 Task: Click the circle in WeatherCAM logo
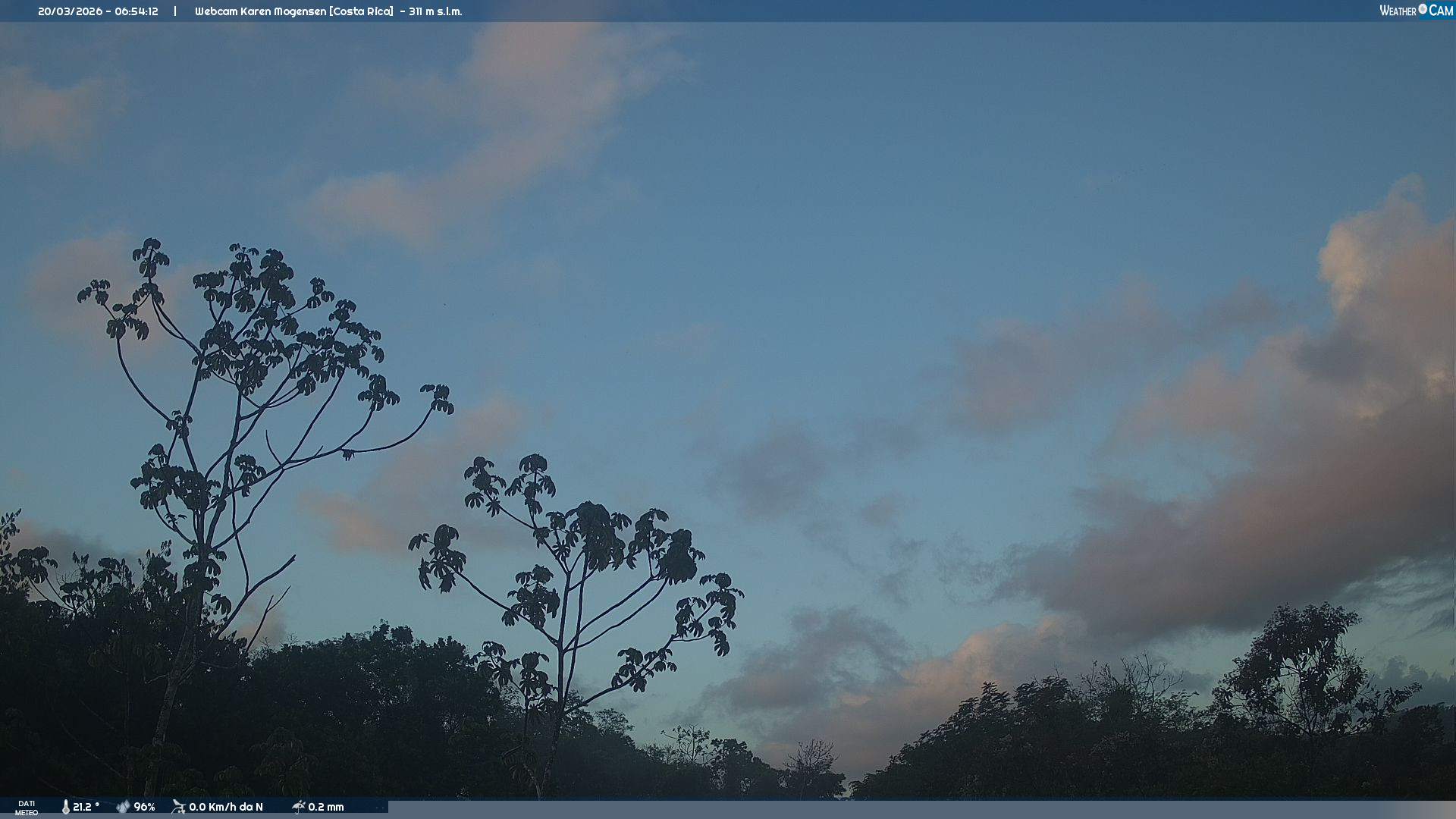[x=1423, y=9]
